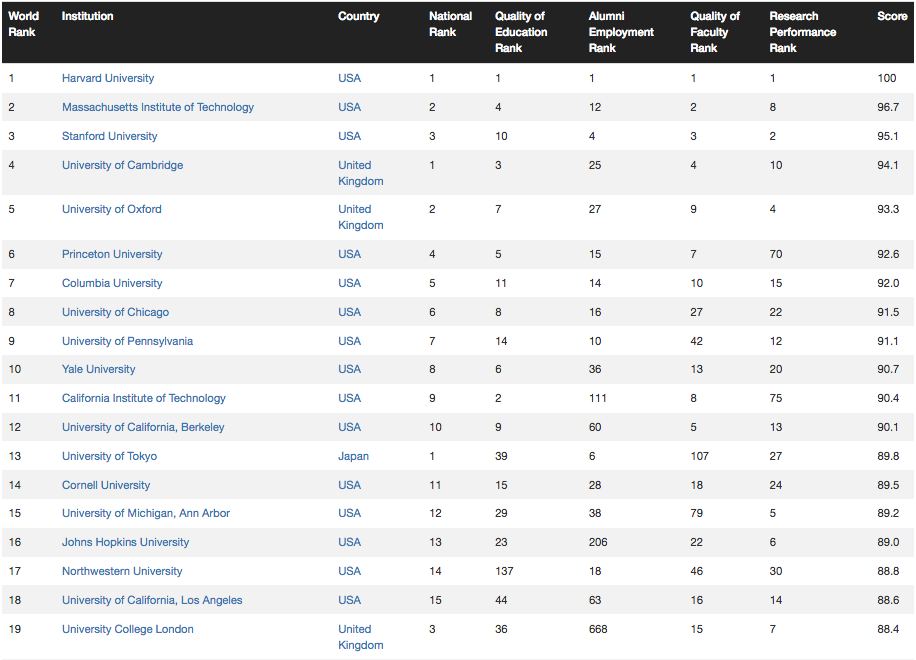Image resolution: width=916 pixels, height=660 pixels.
Task: Open University of Cambridge page
Action: [122, 165]
